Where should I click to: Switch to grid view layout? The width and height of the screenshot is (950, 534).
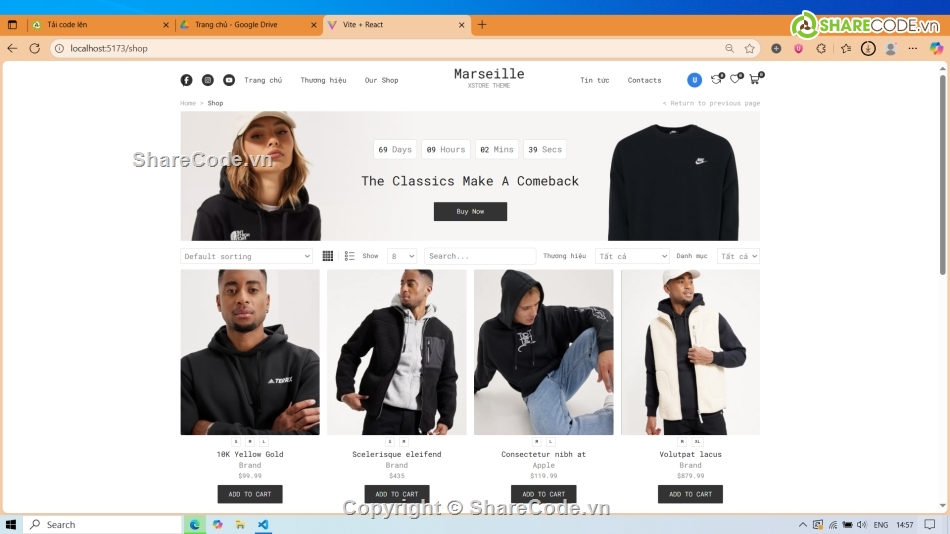[328, 256]
